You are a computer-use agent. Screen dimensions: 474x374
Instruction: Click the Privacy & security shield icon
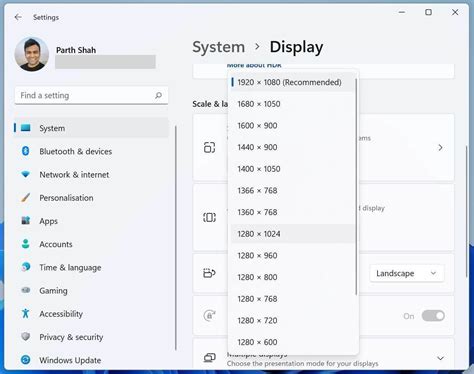point(26,337)
